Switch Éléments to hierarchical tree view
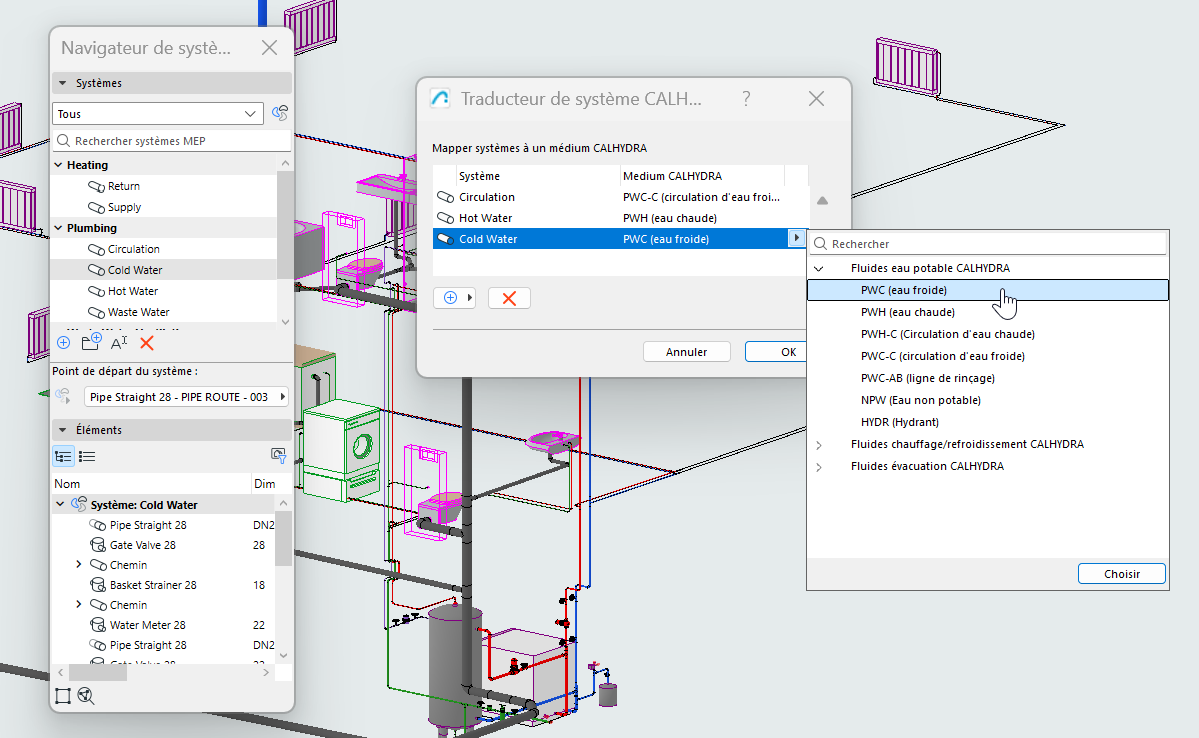 pos(63,456)
